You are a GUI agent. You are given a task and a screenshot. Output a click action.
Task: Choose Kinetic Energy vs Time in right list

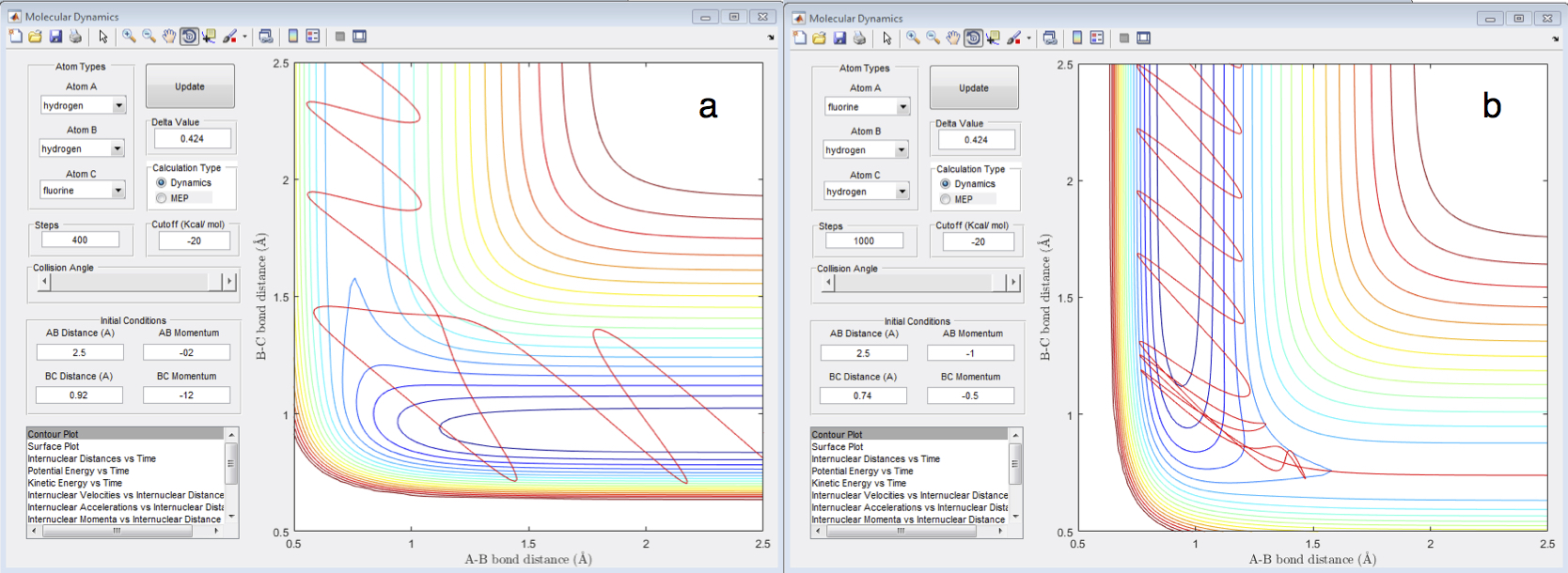(858, 484)
